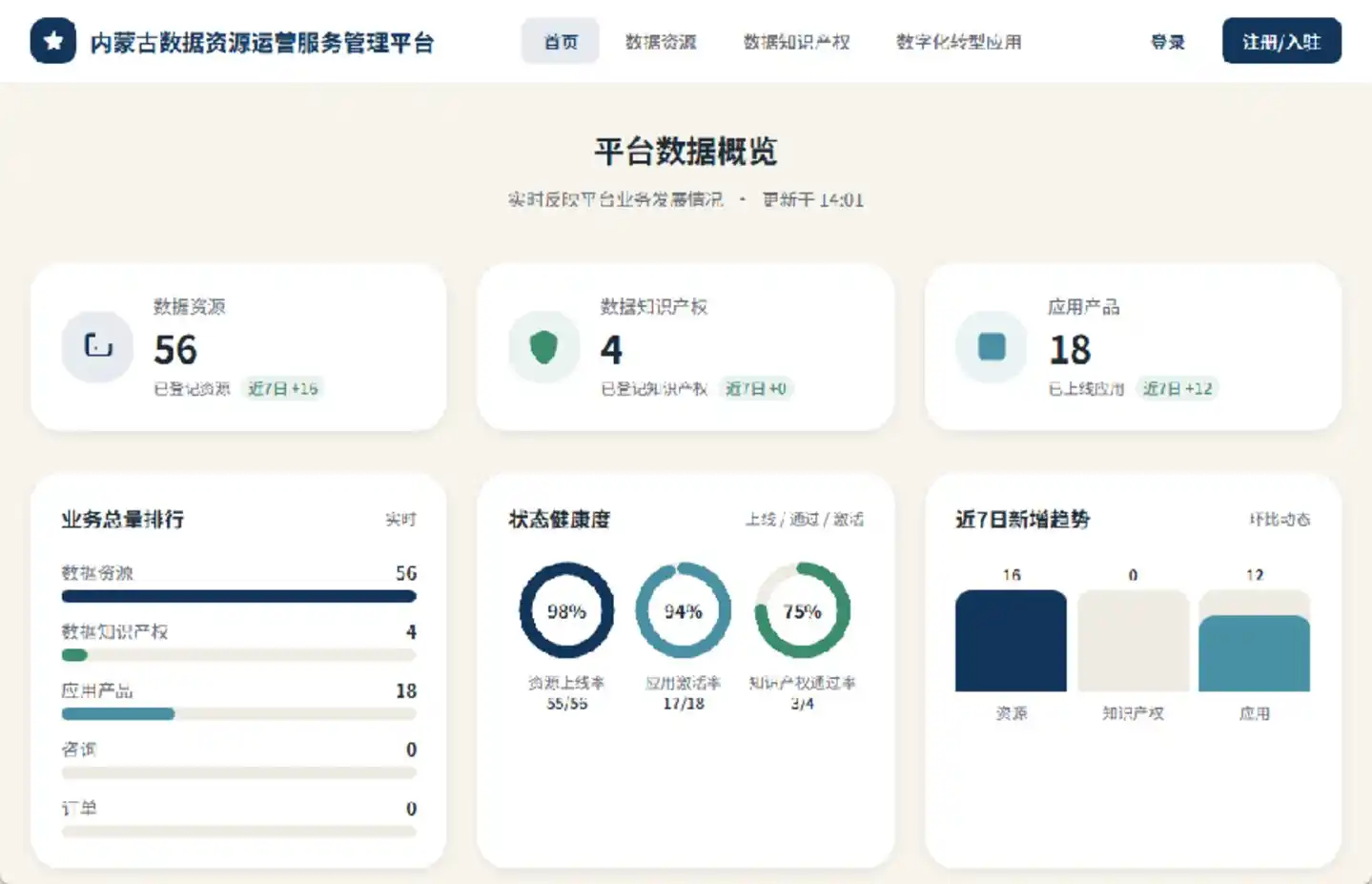Click the 实时 label in ranking panel

click(400, 519)
